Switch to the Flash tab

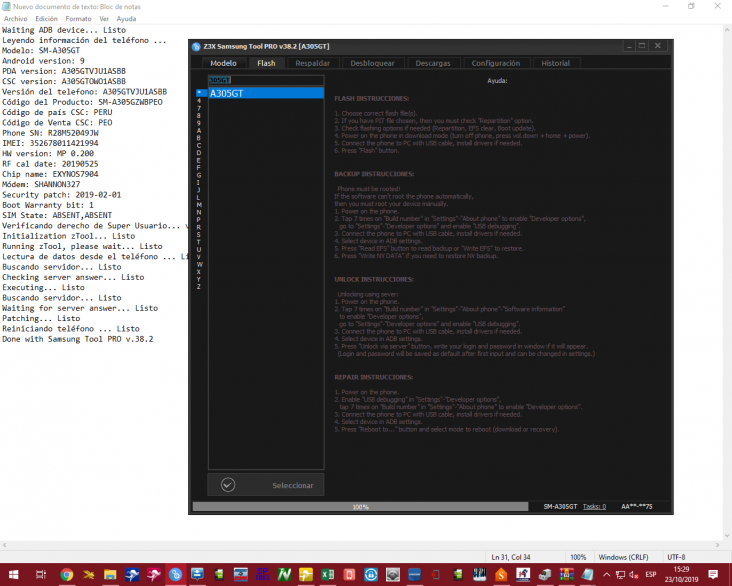click(266, 63)
